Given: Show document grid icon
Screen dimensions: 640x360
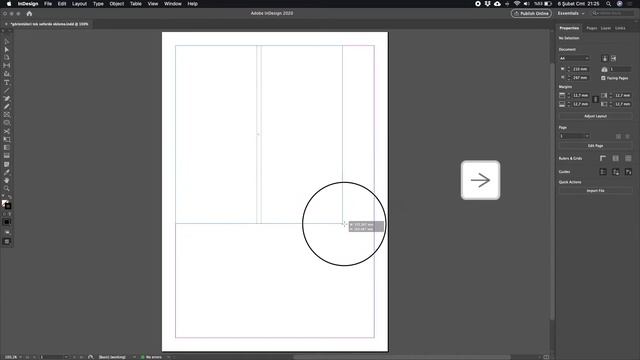Looking at the screenshot, I should 628,158.
